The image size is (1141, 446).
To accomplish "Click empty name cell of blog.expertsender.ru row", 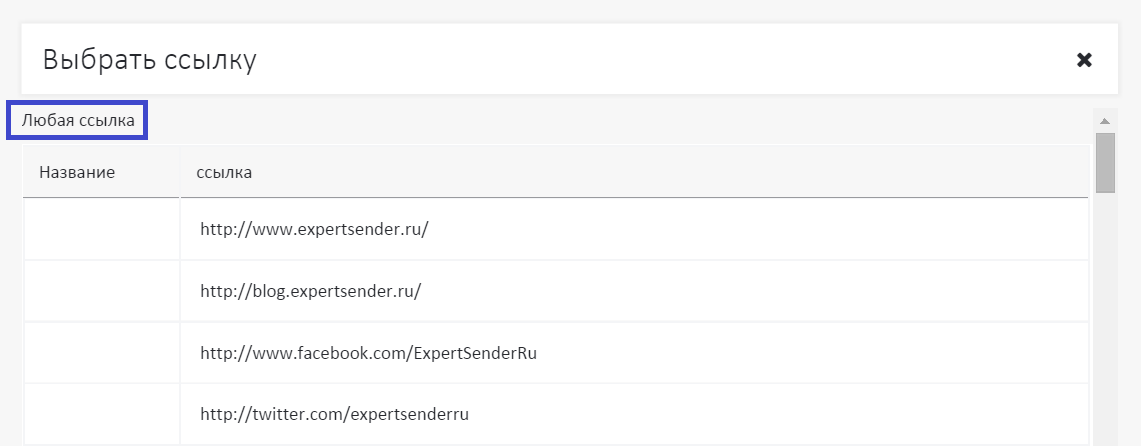I will pyautogui.click(x=101, y=291).
